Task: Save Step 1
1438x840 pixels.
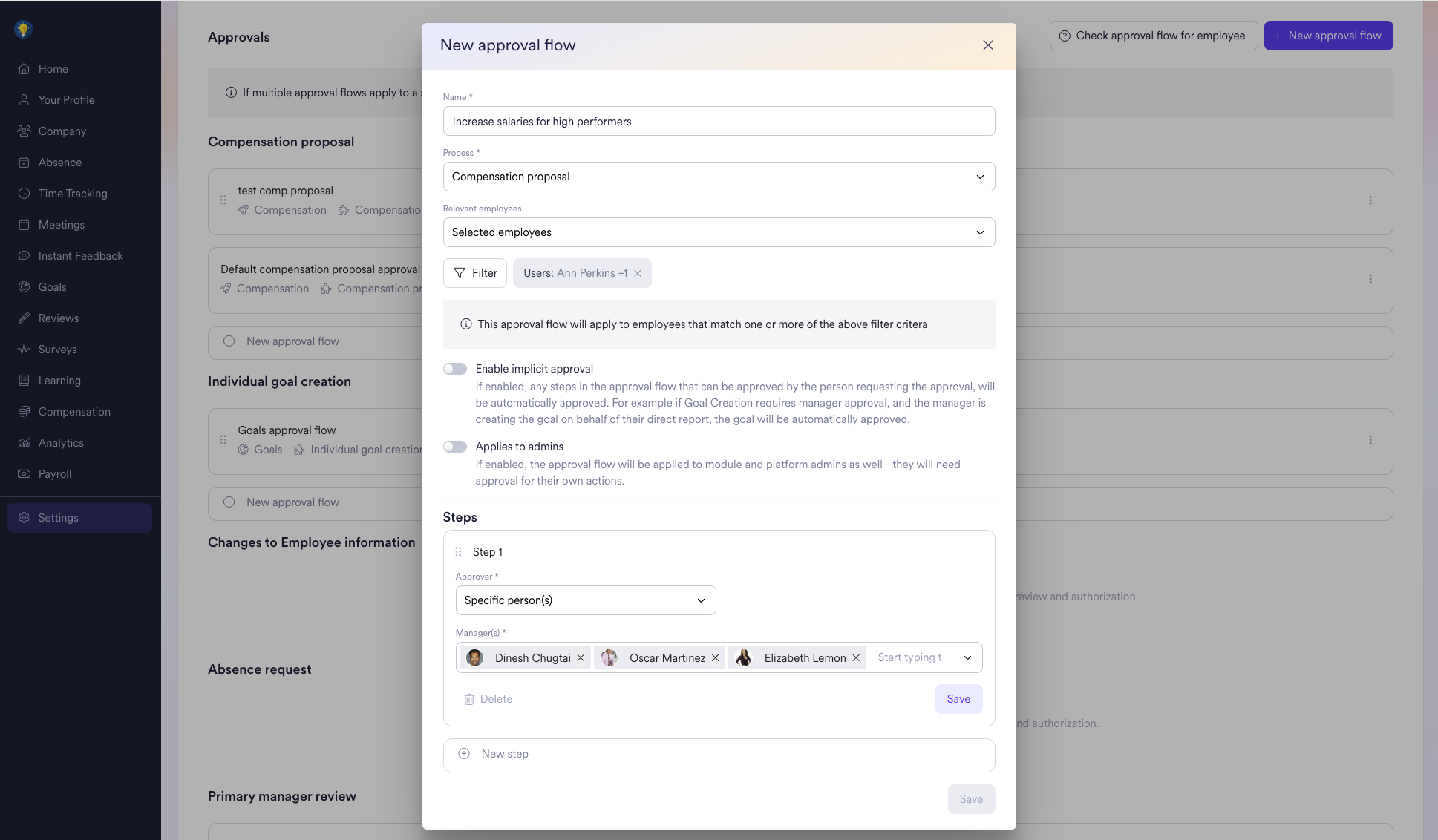Action: point(958,699)
